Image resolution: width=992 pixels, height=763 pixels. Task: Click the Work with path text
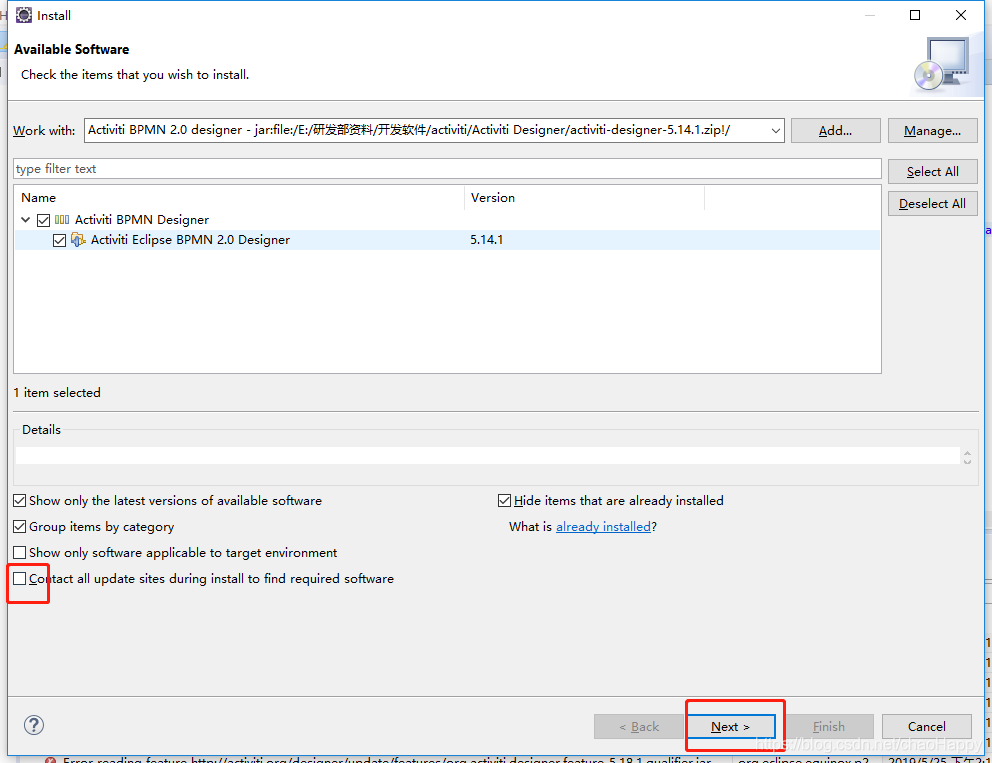pyautogui.click(x=409, y=130)
